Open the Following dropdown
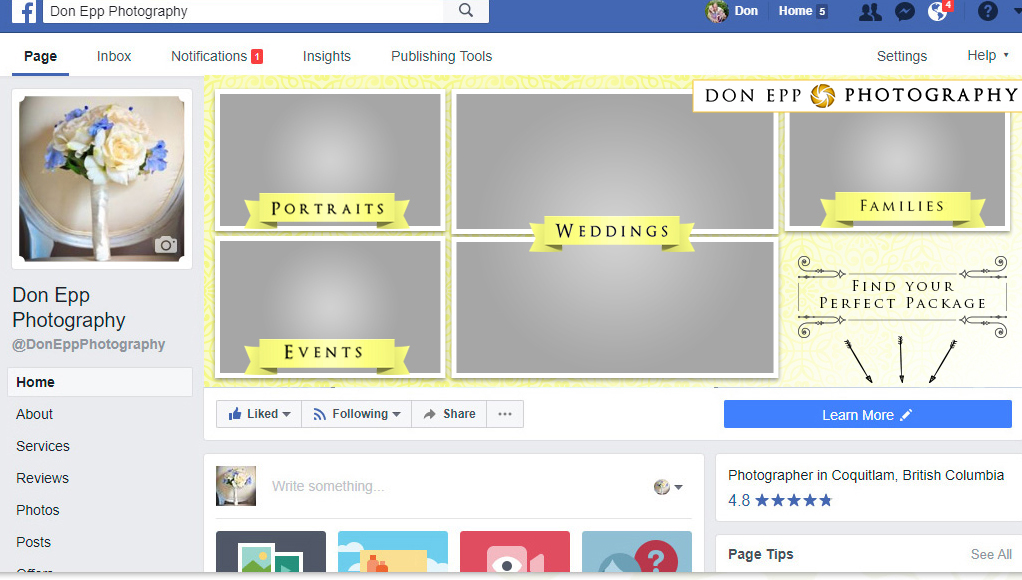Viewport: 1022px width, 580px height. click(x=357, y=414)
